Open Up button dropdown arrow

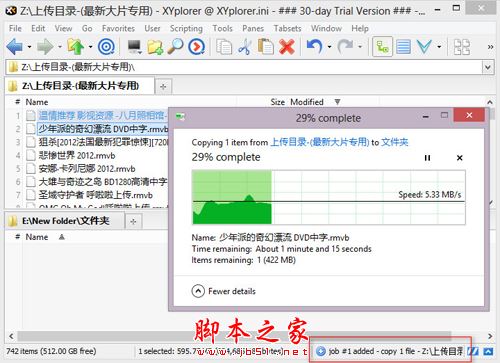click(90, 47)
